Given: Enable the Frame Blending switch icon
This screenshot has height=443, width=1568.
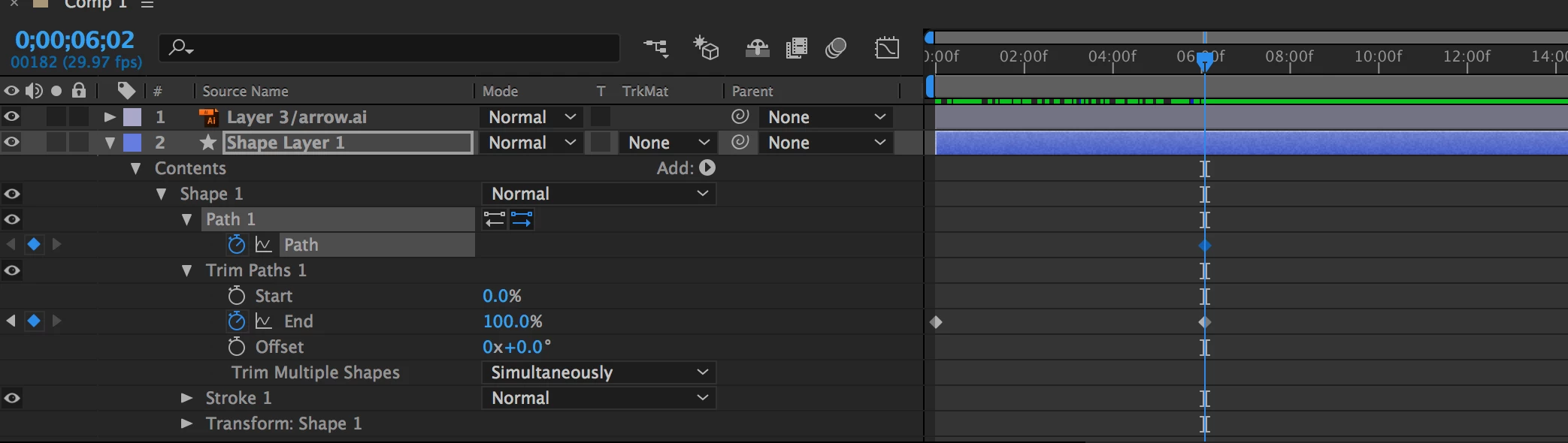Looking at the screenshot, I should pyautogui.click(x=796, y=49).
